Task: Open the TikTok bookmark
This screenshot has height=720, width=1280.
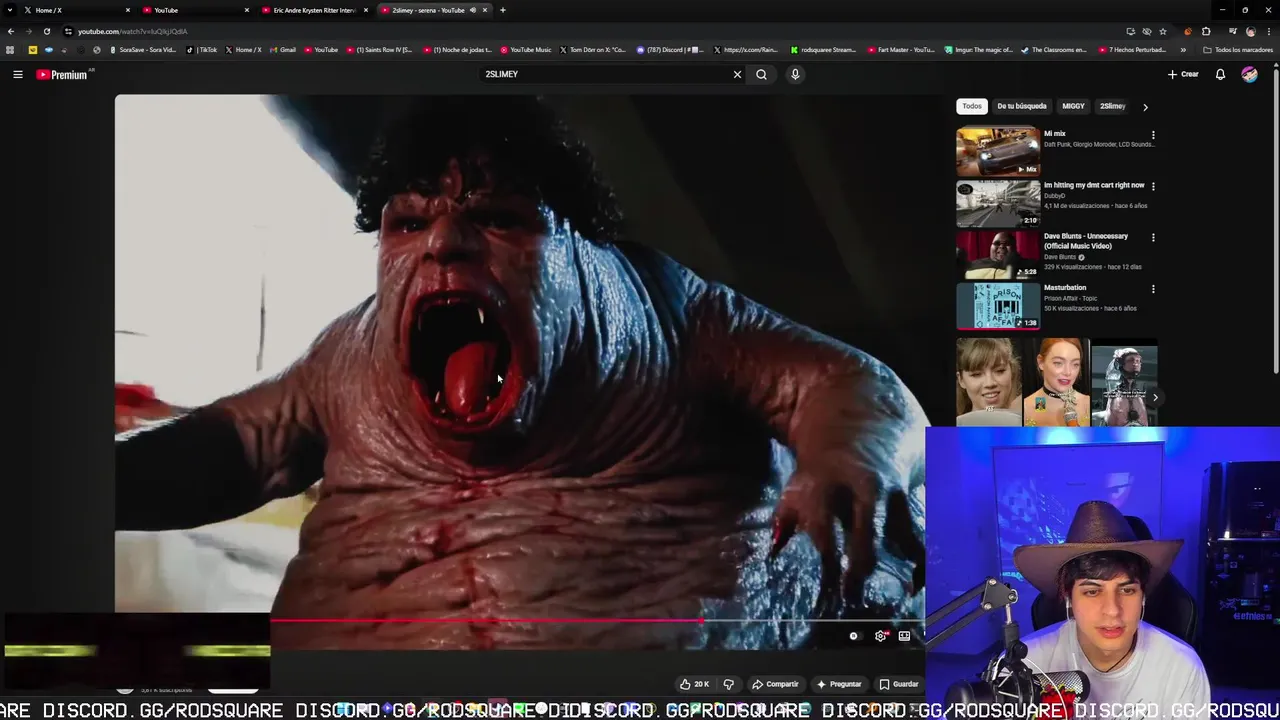Action: coord(203,50)
